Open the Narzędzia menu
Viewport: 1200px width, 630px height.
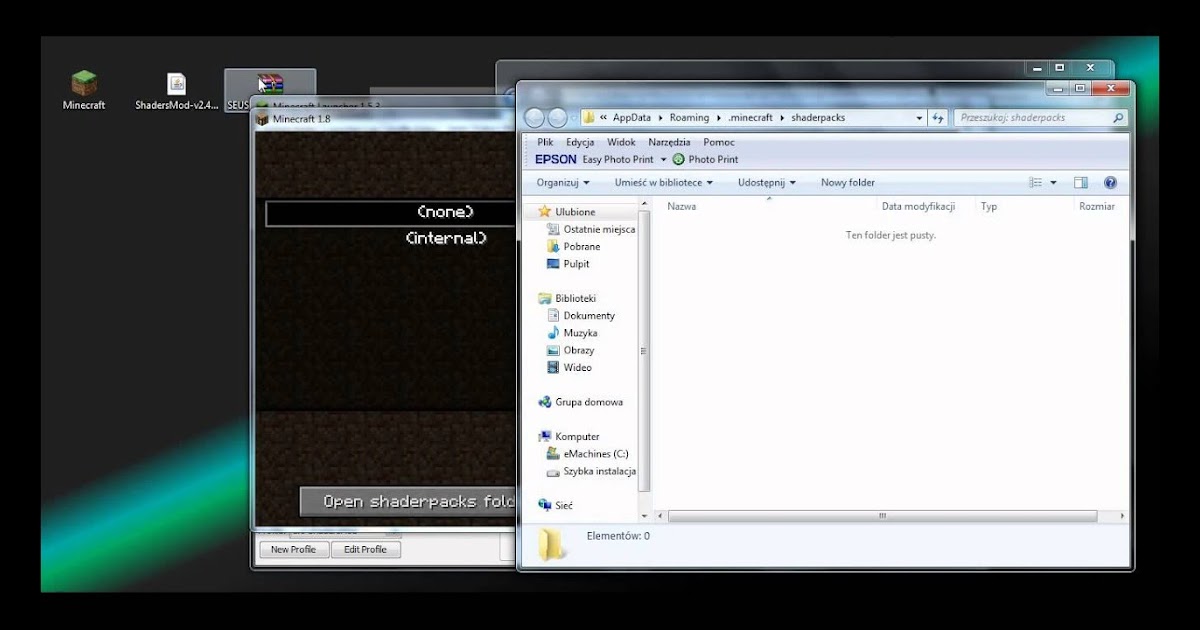(669, 143)
